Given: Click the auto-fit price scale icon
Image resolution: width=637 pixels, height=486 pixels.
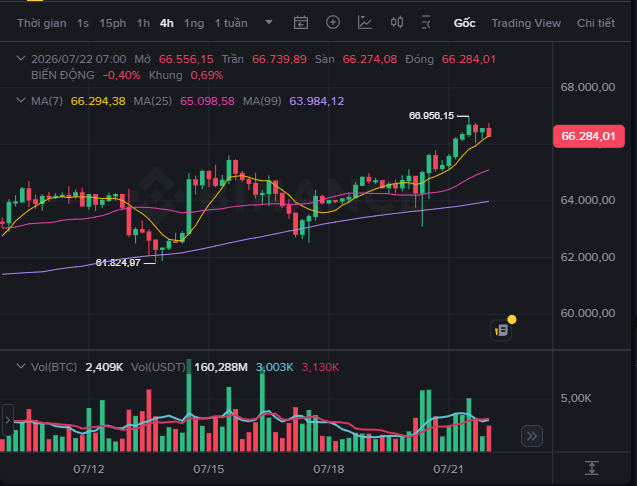Looking at the screenshot, I should [592, 468].
